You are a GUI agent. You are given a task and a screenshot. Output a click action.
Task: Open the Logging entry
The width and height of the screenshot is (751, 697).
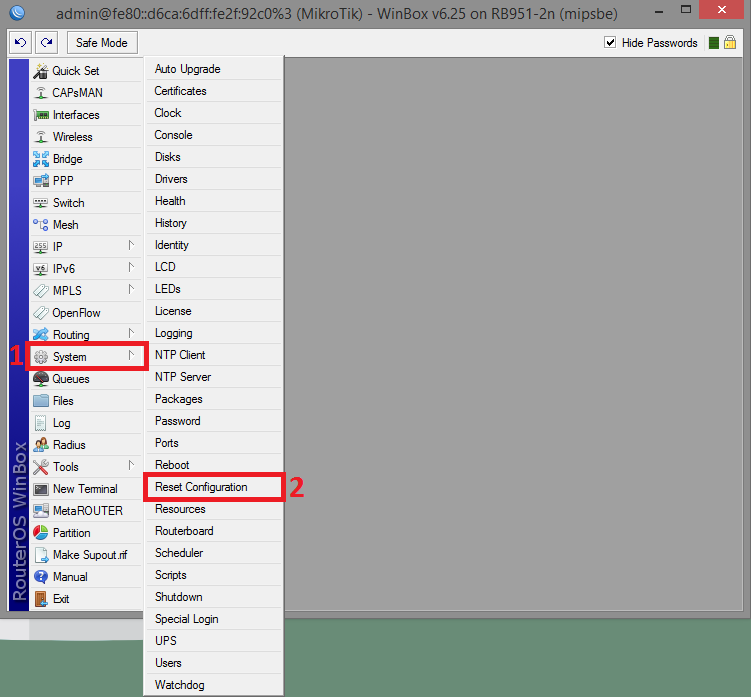(x=214, y=333)
